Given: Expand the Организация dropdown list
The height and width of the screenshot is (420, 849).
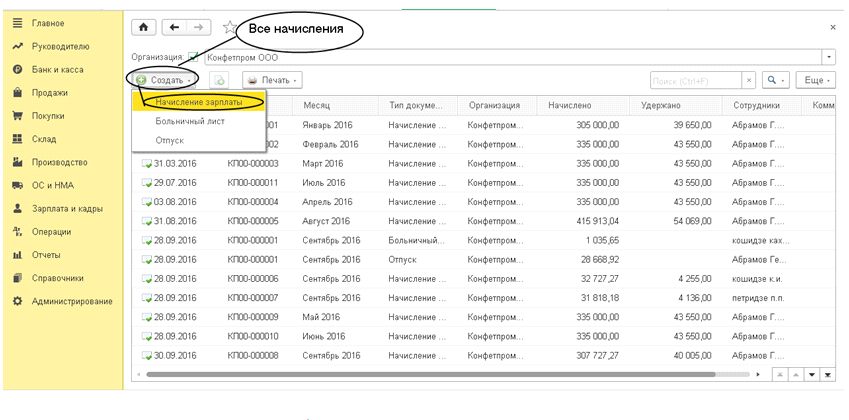Looking at the screenshot, I should pos(829,57).
